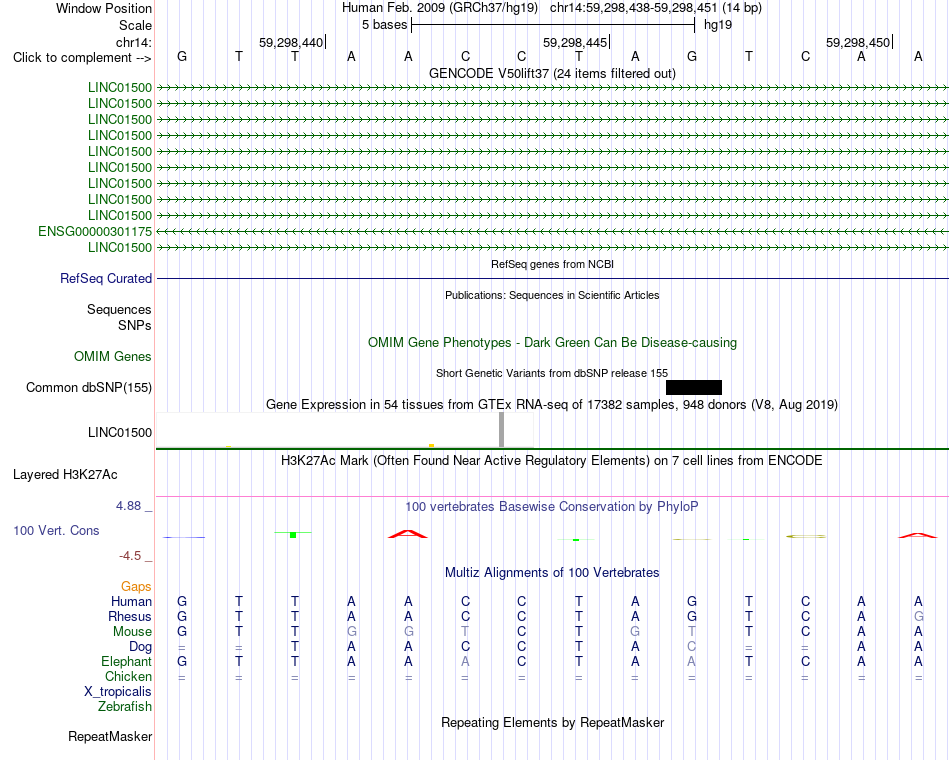Open the OMIM Genes track label
This screenshot has height=760, width=950.
click(x=113, y=356)
